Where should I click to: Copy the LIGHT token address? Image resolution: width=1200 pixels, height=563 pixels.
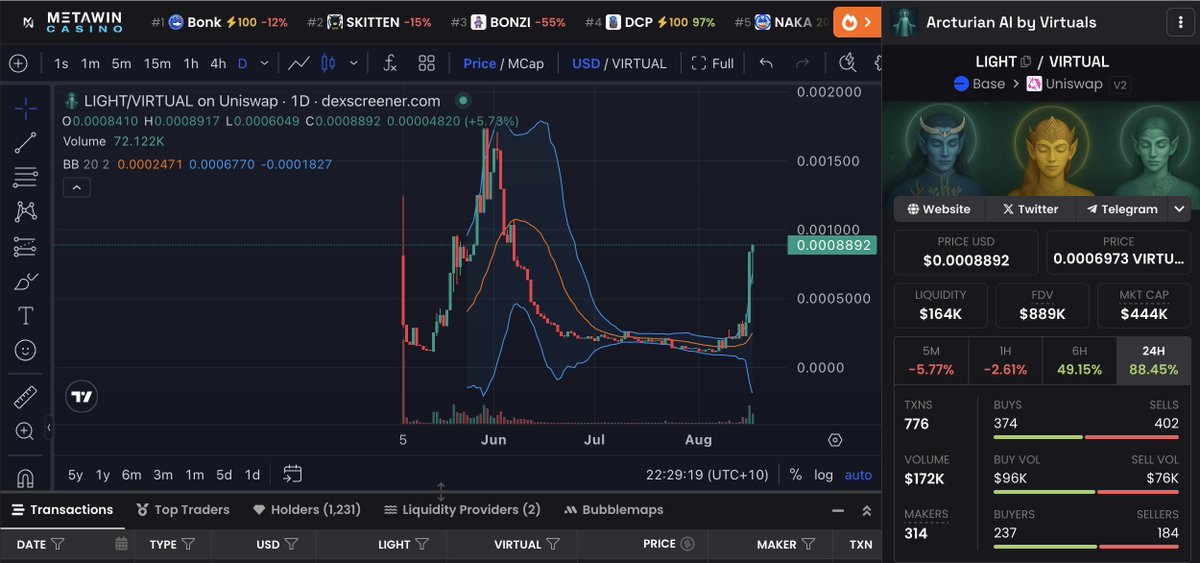click(x=1025, y=62)
